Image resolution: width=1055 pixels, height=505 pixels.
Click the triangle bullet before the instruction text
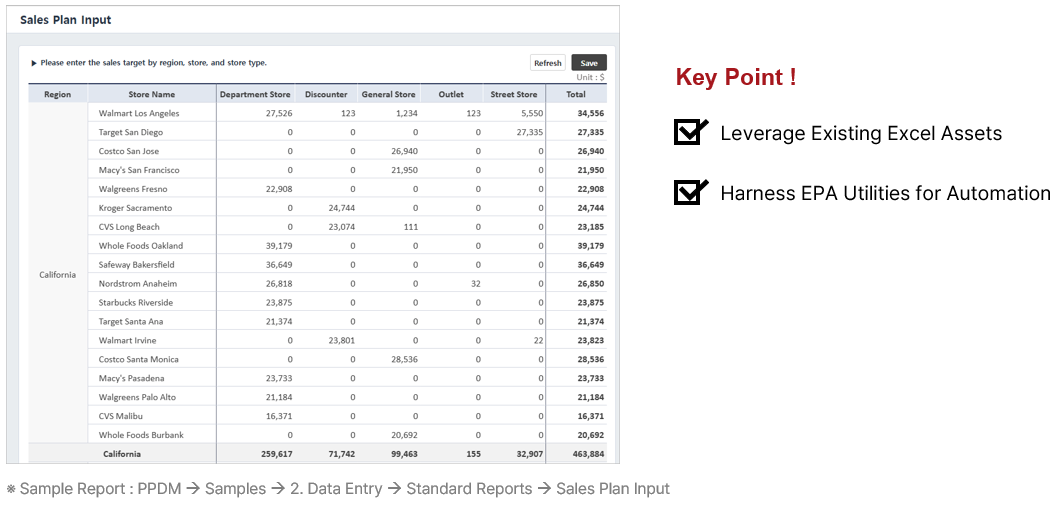tap(34, 63)
